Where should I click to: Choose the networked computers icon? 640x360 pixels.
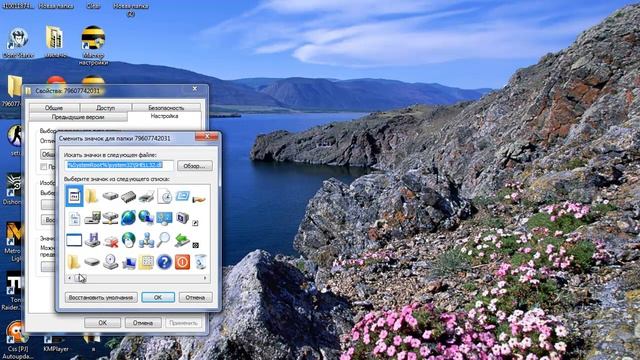pyautogui.click(x=146, y=240)
